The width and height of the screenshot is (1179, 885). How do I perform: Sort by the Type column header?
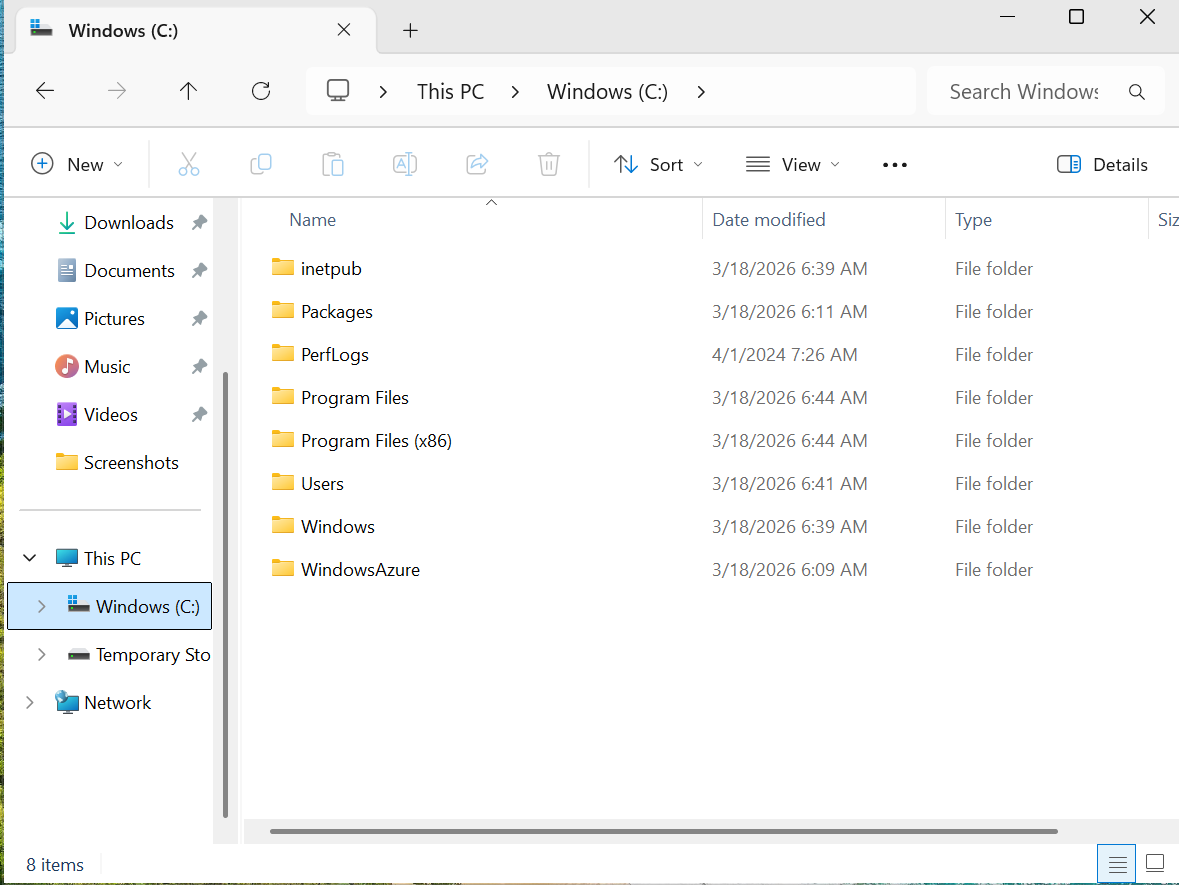point(973,220)
